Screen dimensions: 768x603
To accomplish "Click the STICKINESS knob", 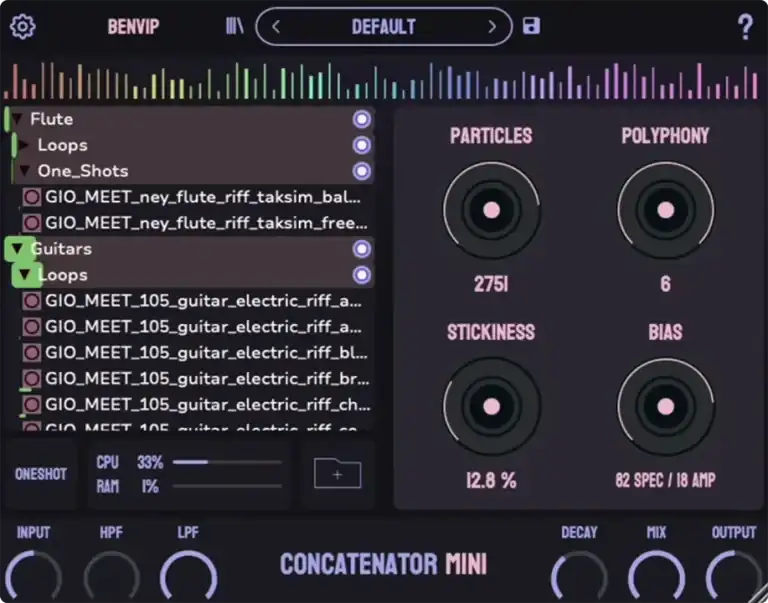I will click(x=491, y=407).
